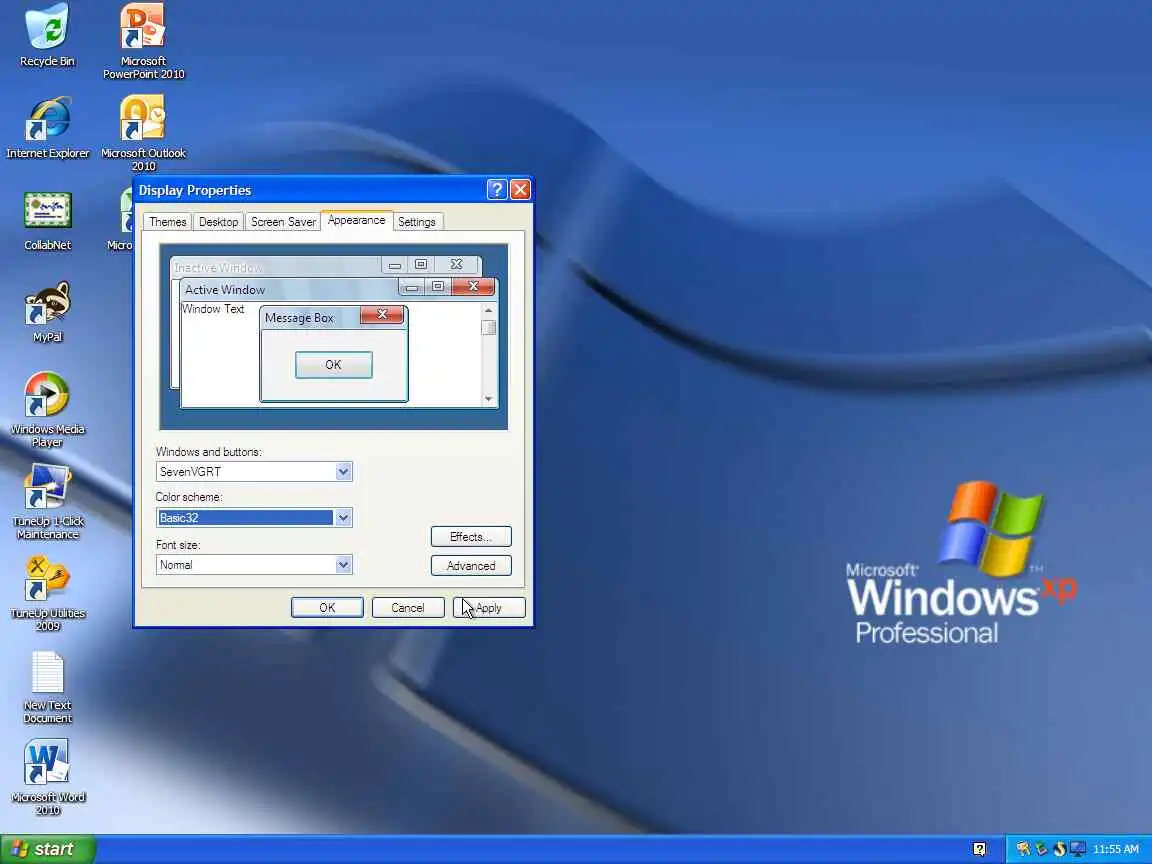Click the Active Window preview title bar
This screenshot has height=864, width=1152.
tap(290, 289)
